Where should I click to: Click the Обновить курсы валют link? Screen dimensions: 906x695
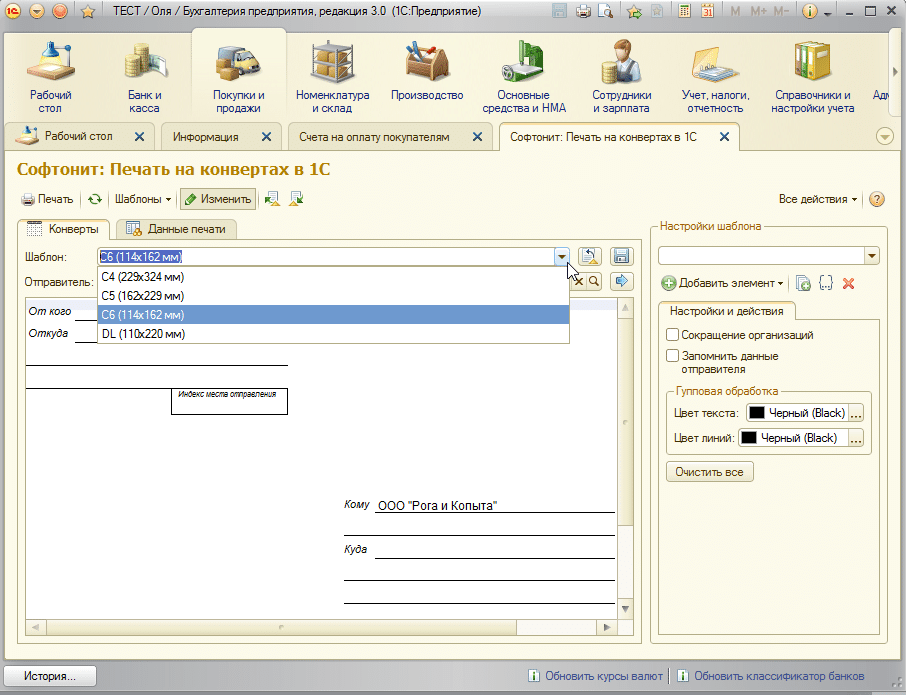(603, 676)
